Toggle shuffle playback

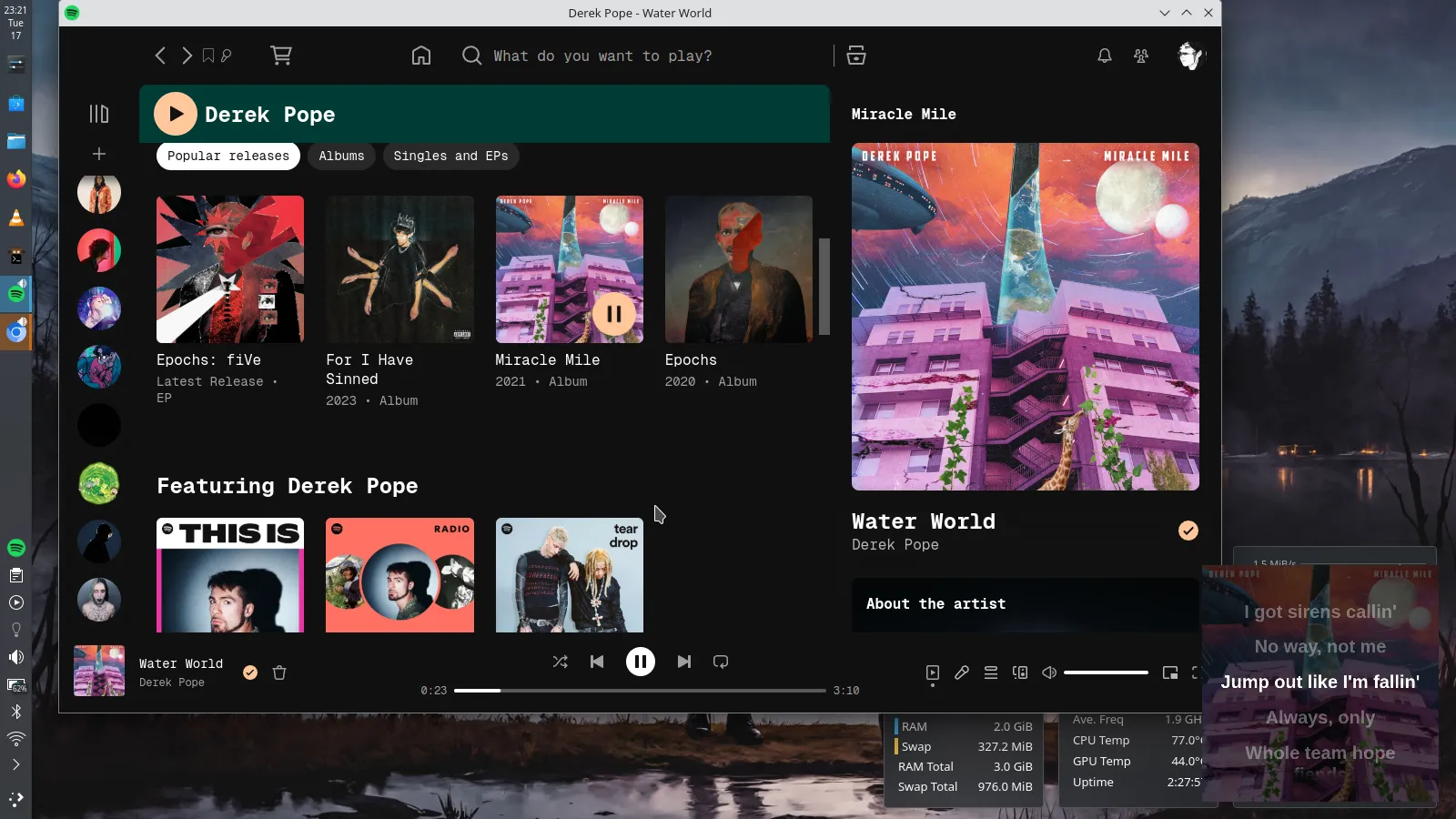[x=560, y=662]
